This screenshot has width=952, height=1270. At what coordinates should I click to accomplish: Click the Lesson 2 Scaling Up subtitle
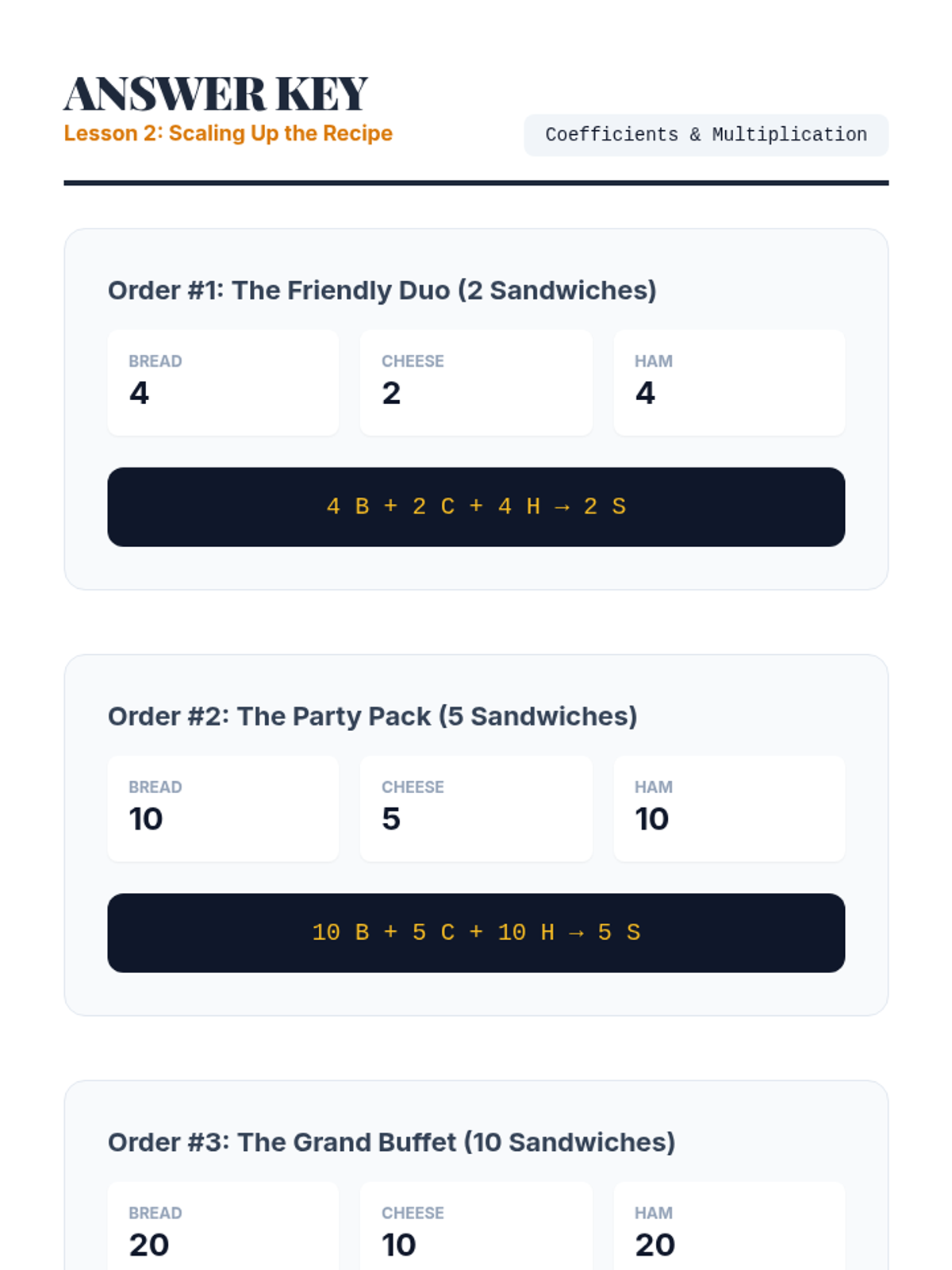click(x=228, y=133)
